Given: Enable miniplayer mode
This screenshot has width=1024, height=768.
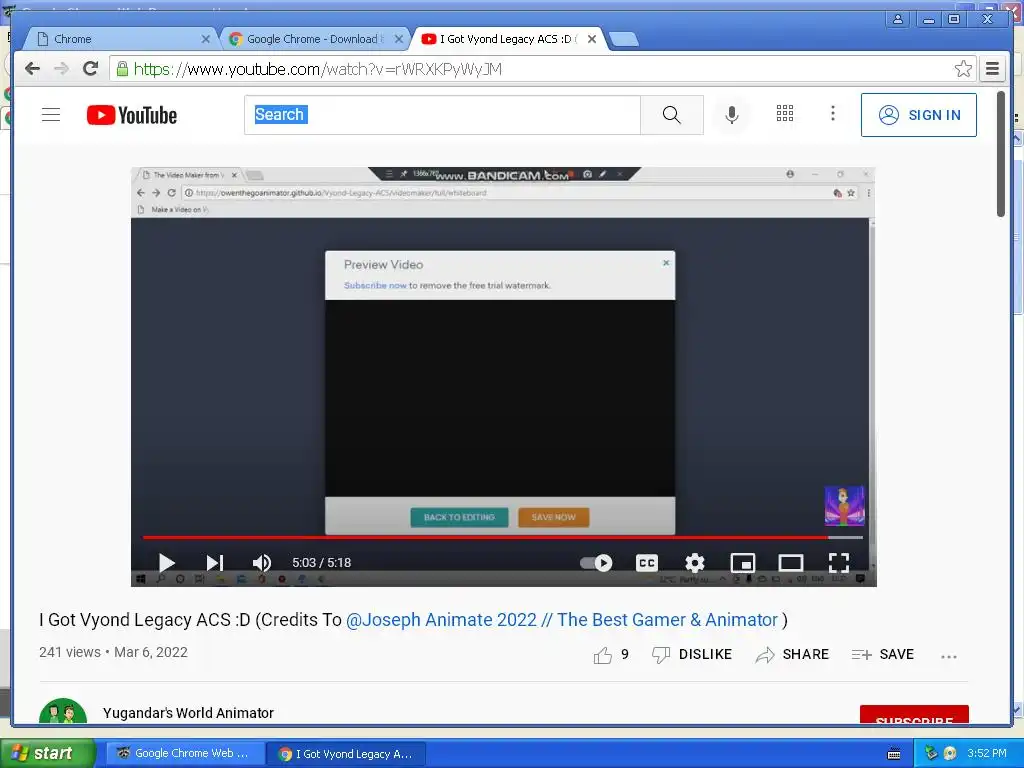Looking at the screenshot, I should (x=743, y=562).
